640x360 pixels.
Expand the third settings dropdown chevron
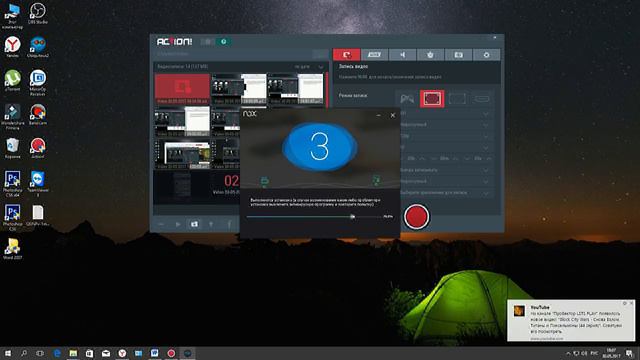pos(486,136)
